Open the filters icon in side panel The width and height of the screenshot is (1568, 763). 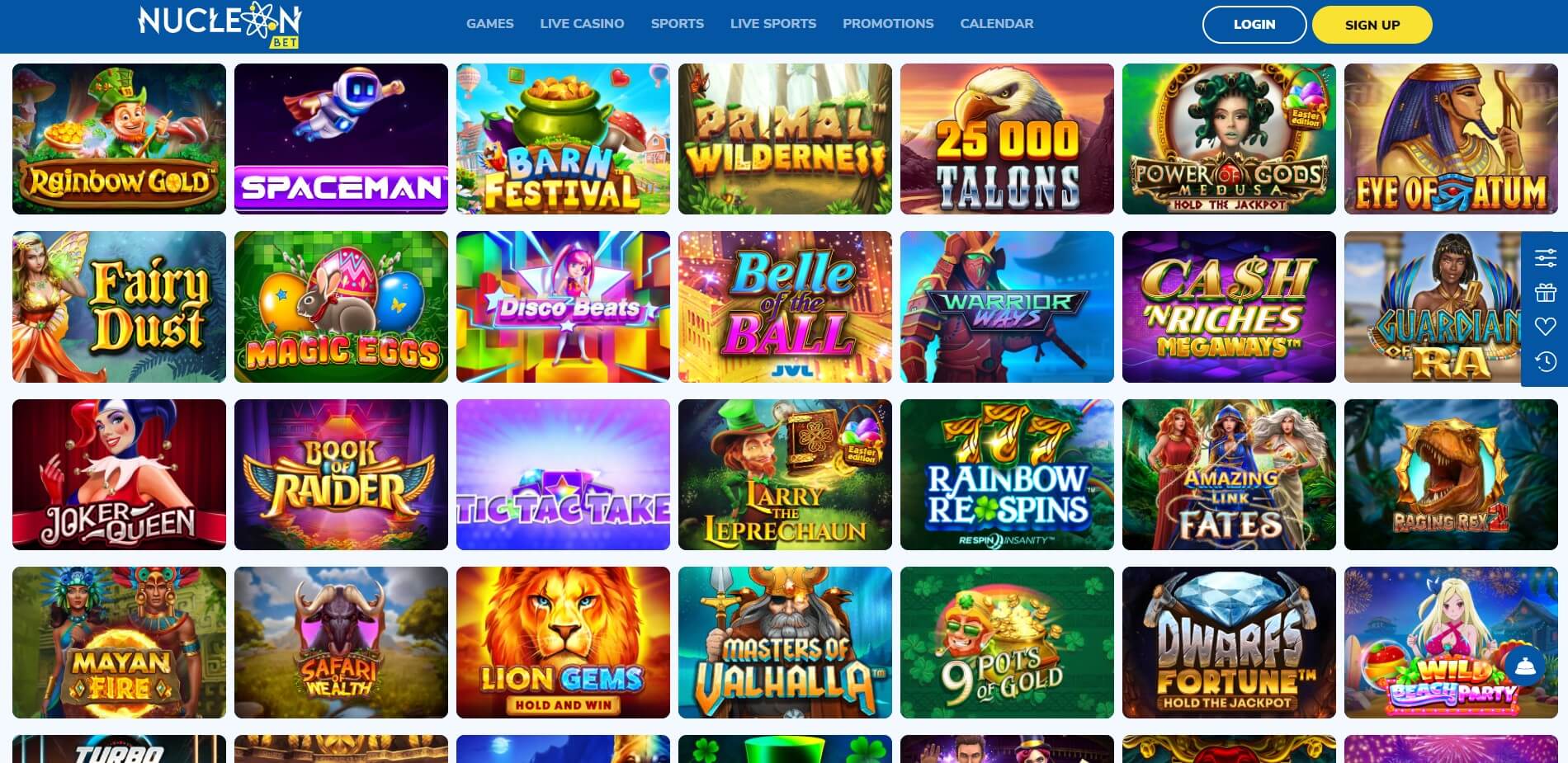click(x=1546, y=258)
